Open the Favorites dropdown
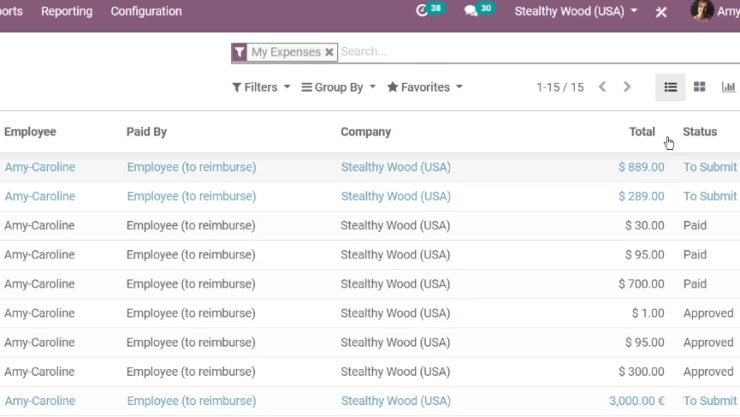Image resolution: width=740 pixels, height=417 pixels. coord(425,87)
